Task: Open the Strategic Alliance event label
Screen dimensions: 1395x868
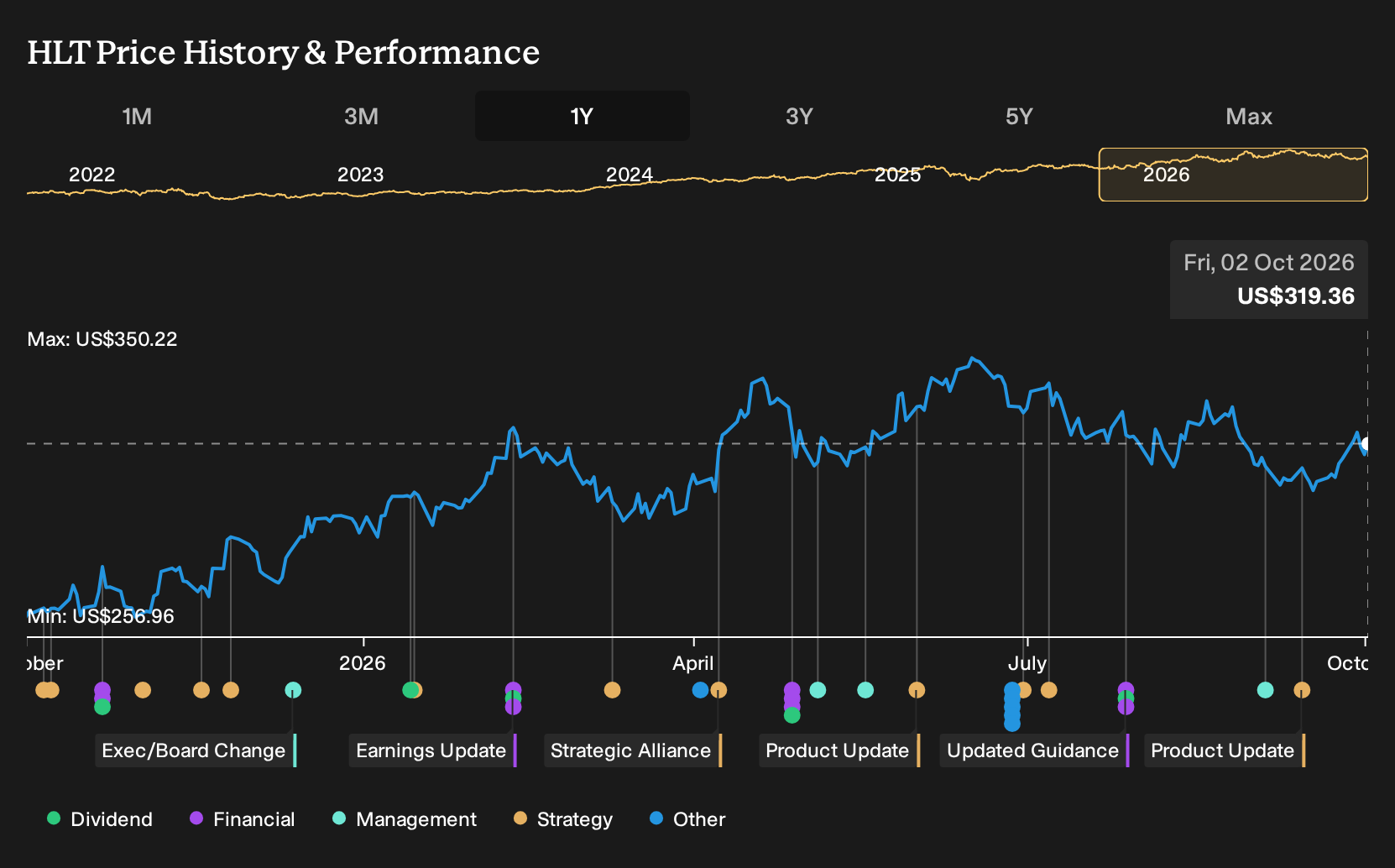Action: [633, 750]
